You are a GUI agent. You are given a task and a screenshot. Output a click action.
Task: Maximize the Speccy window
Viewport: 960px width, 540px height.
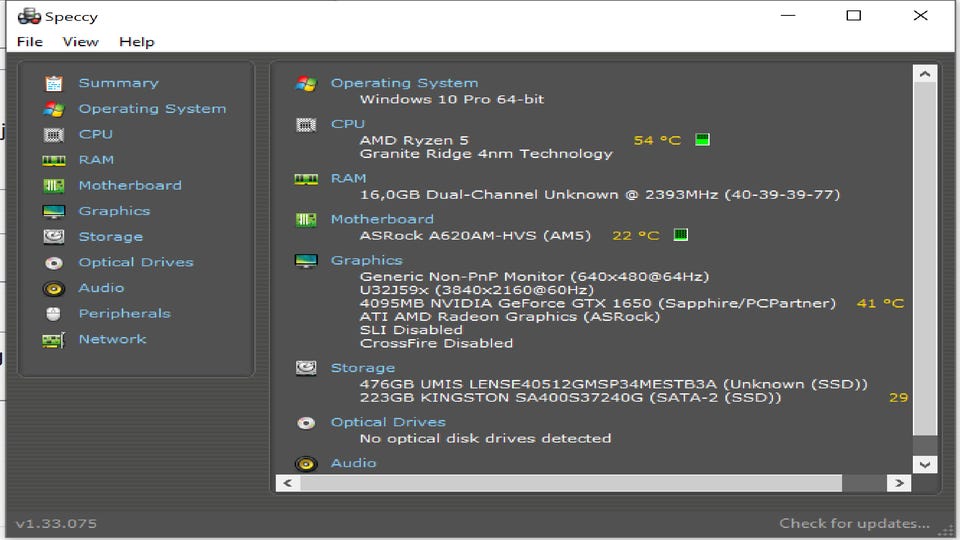coord(853,15)
